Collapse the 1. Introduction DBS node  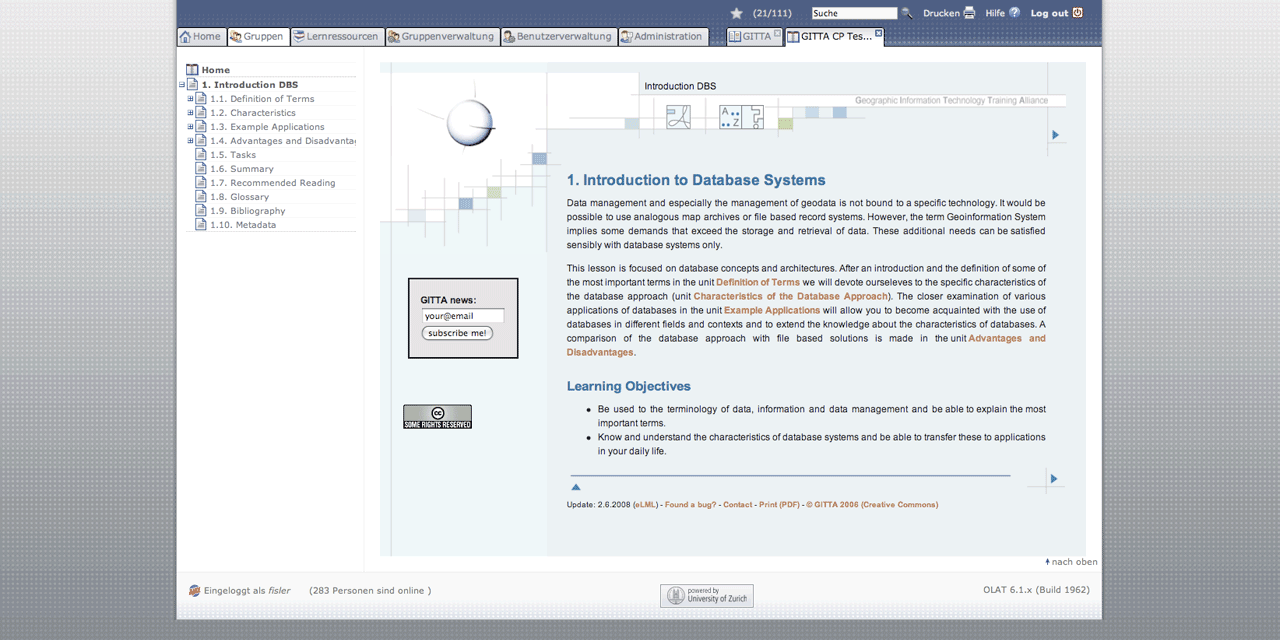coord(182,85)
